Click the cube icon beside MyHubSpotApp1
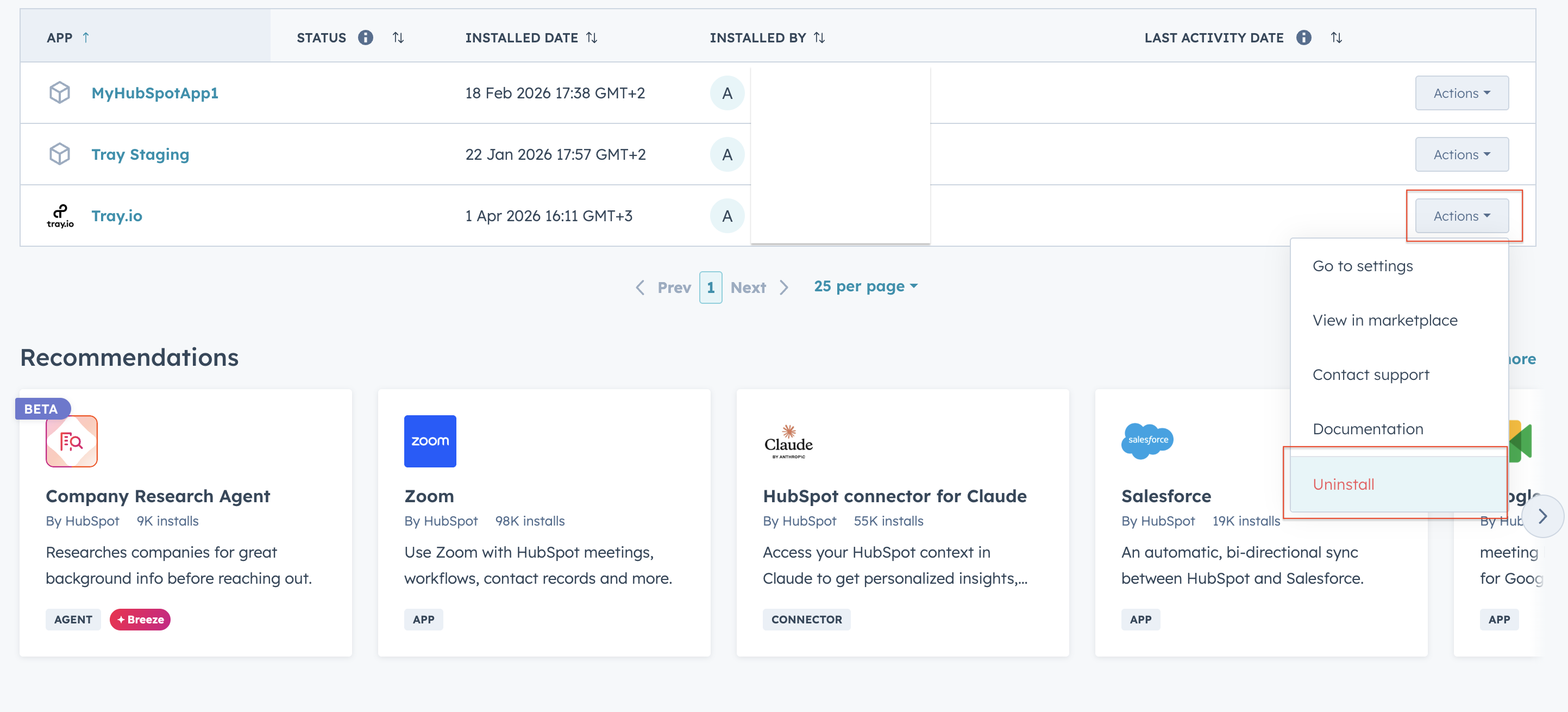The height and width of the screenshot is (712, 1568). [x=60, y=92]
